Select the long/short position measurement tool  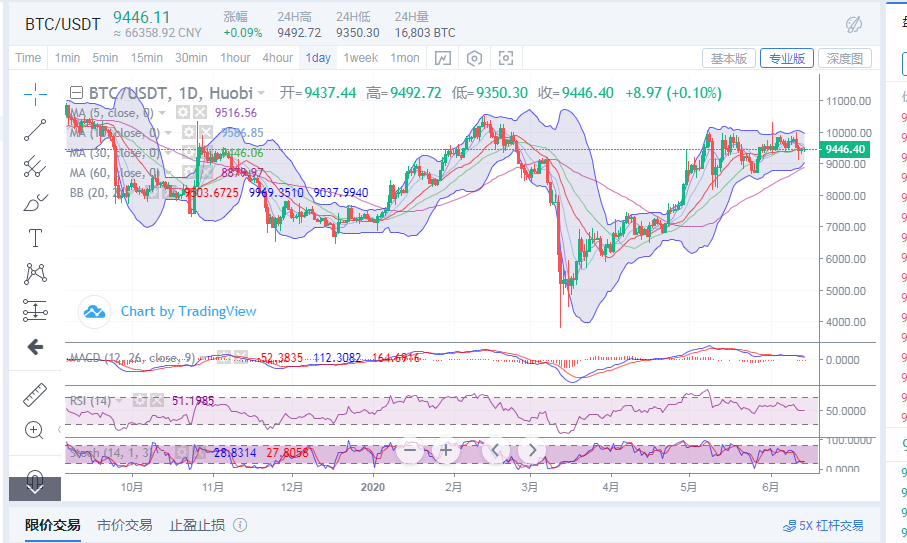[x=35, y=310]
